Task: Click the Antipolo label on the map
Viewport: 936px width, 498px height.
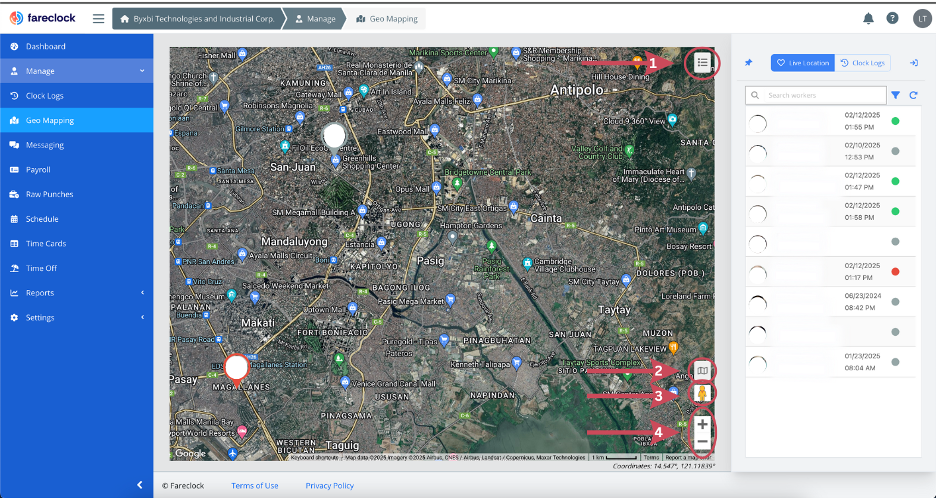Action: [577, 90]
